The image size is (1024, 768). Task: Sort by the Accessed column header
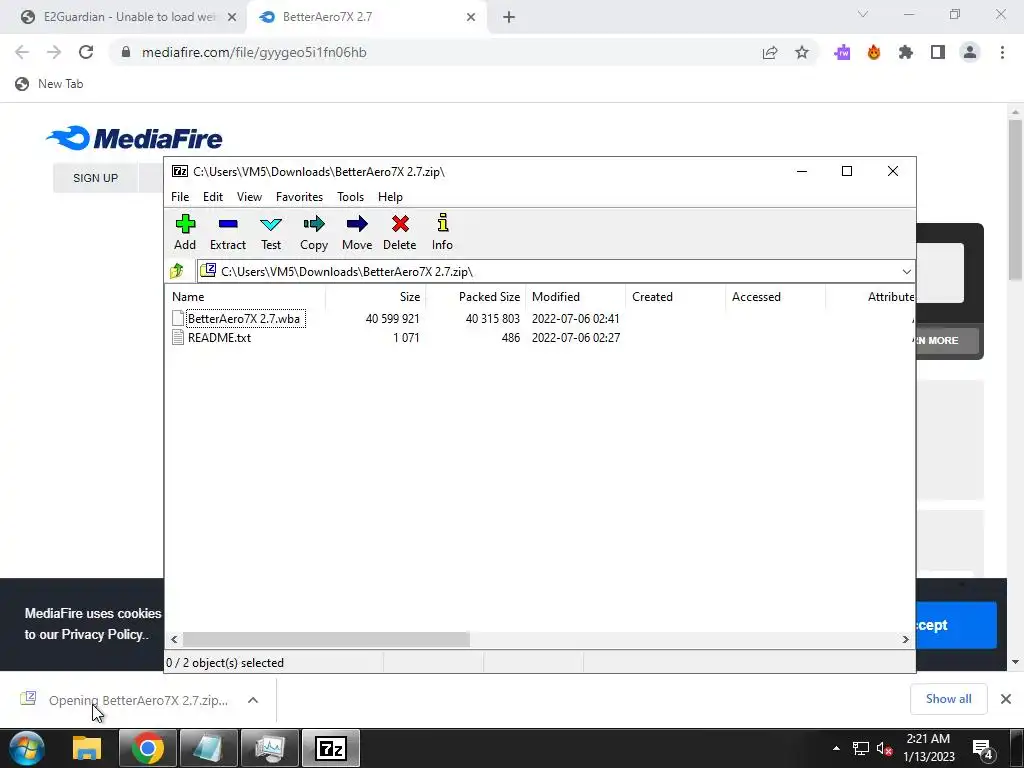pos(775,296)
